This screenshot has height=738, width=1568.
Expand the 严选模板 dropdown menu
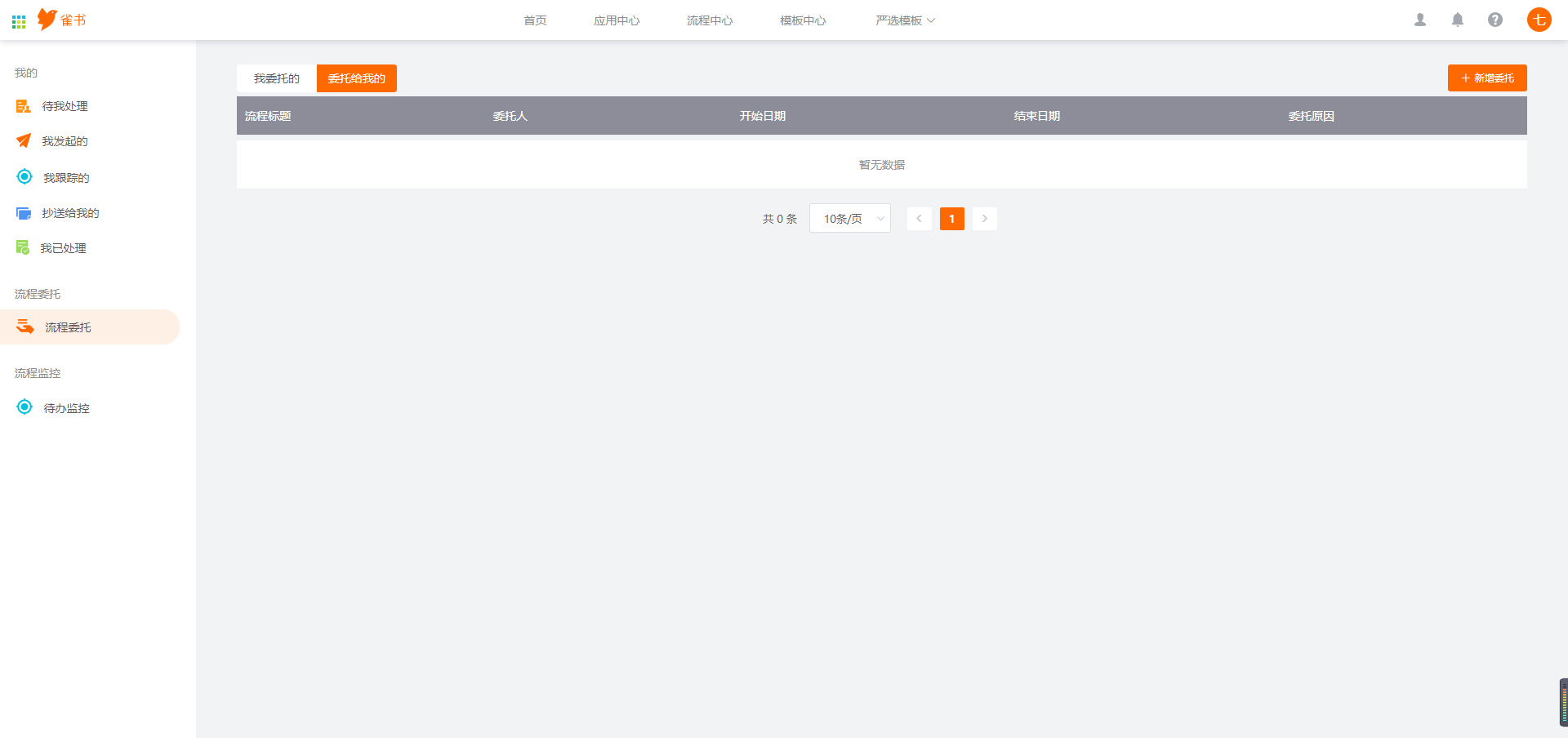[x=905, y=20]
